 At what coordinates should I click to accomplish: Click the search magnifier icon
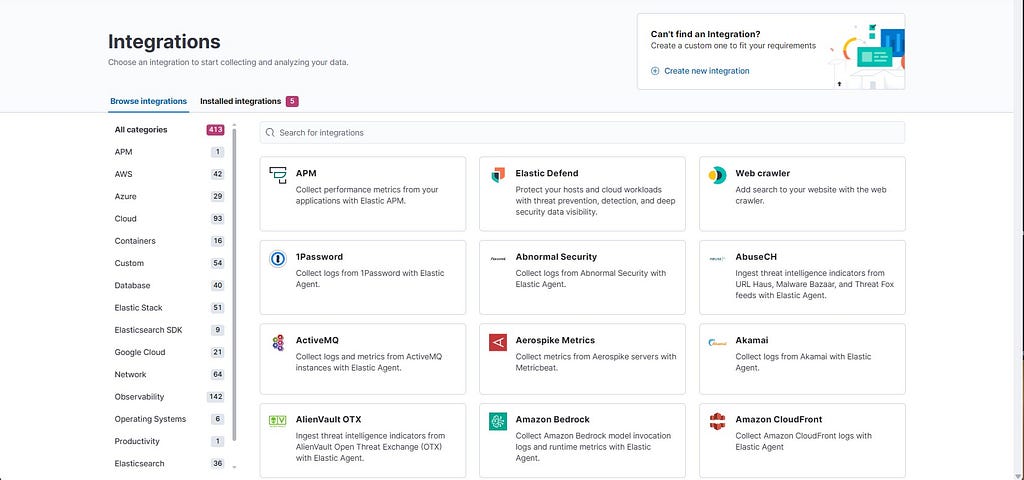[x=270, y=133]
